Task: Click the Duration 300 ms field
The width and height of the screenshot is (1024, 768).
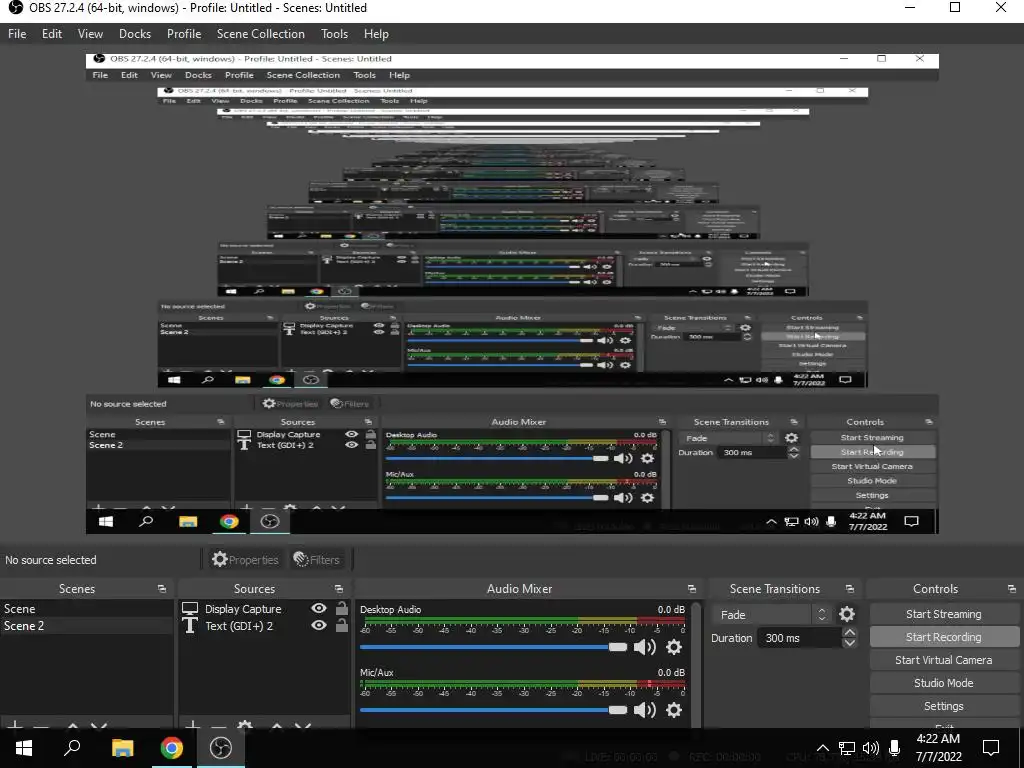Action: coord(799,638)
